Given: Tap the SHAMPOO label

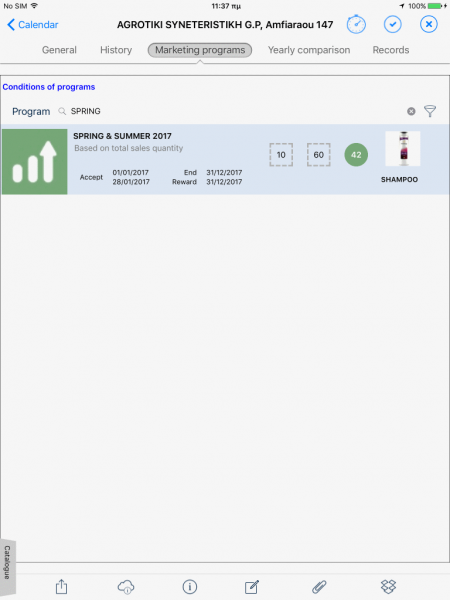Looking at the screenshot, I should click(x=399, y=179).
